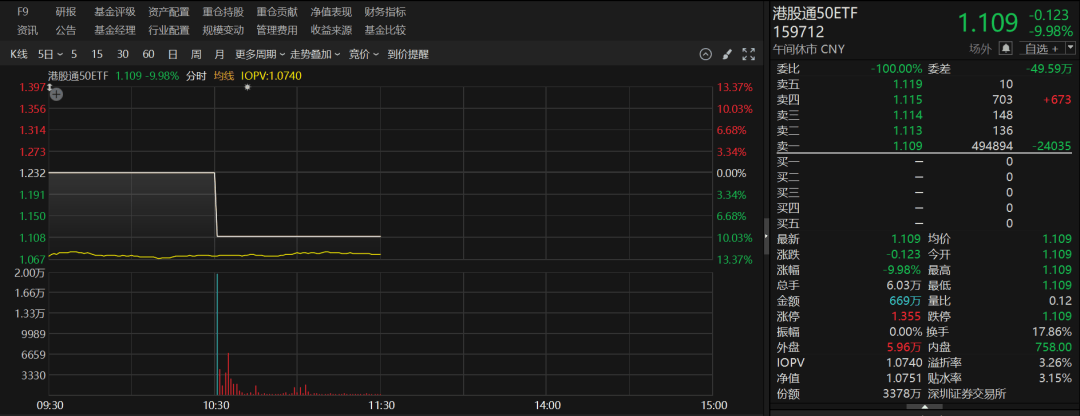This screenshot has width=1080, height=416.
Task: Click the fullscreen expand chart icon
Action: pos(748,54)
